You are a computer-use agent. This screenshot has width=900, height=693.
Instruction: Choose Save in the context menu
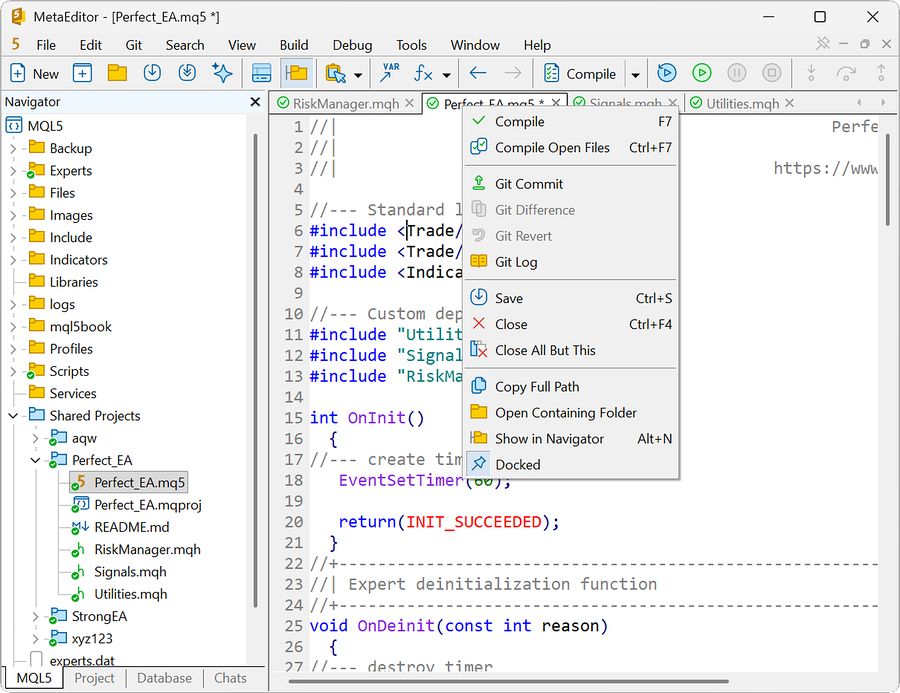pyautogui.click(x=571, y=298)
